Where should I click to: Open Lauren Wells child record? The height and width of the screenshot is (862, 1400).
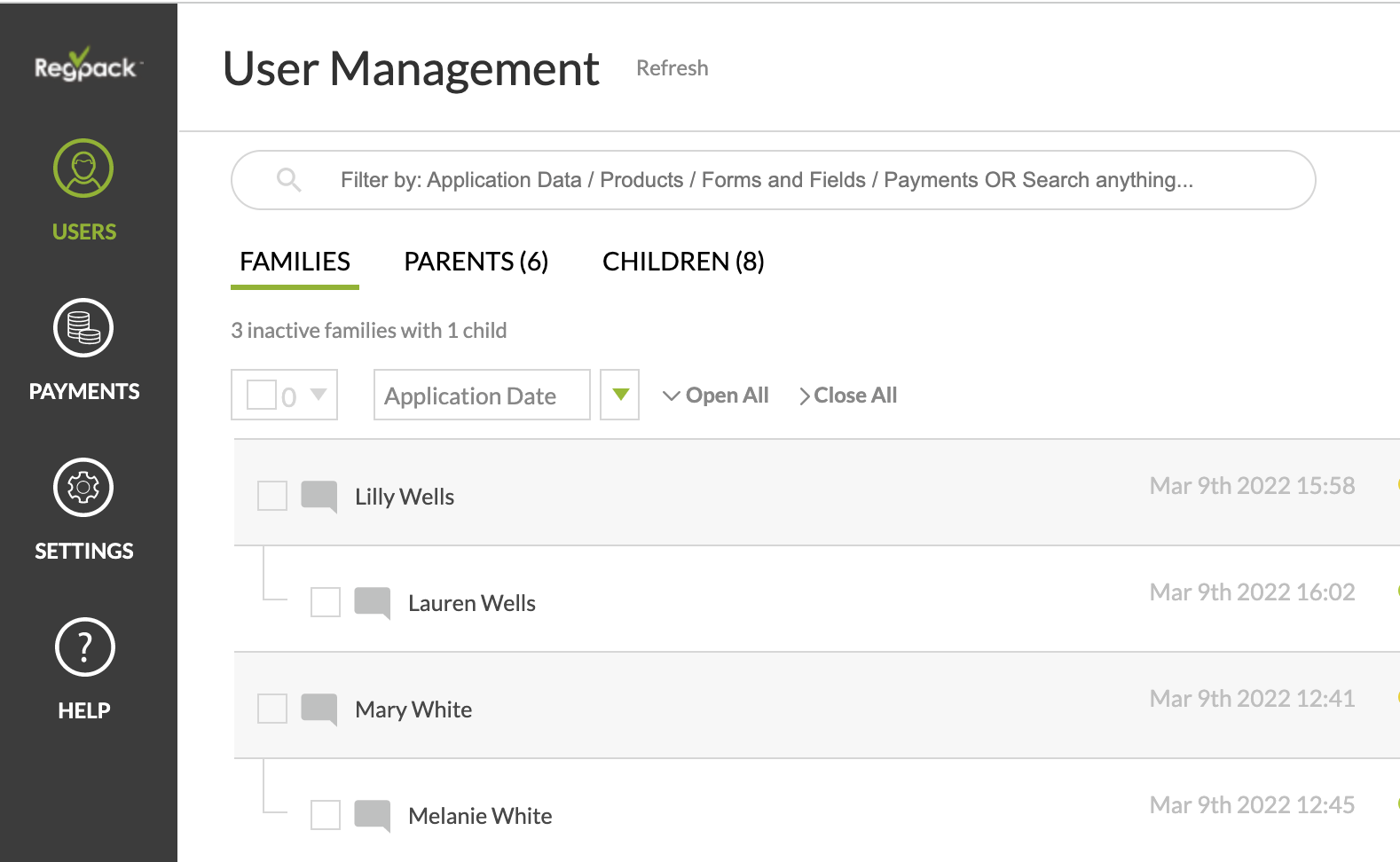472,603
